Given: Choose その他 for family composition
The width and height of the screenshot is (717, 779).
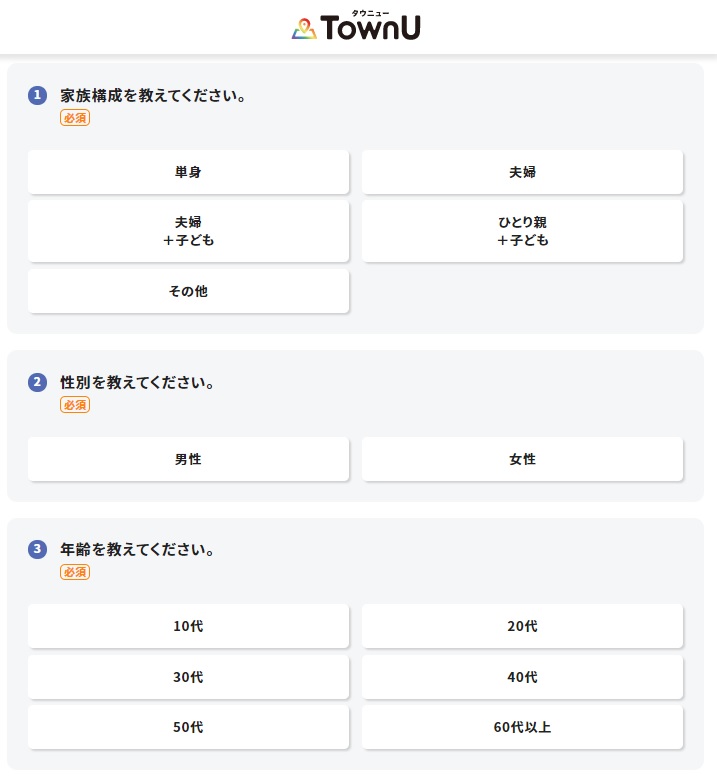Looking at the screenshot, I should click(x=188, y=291).
